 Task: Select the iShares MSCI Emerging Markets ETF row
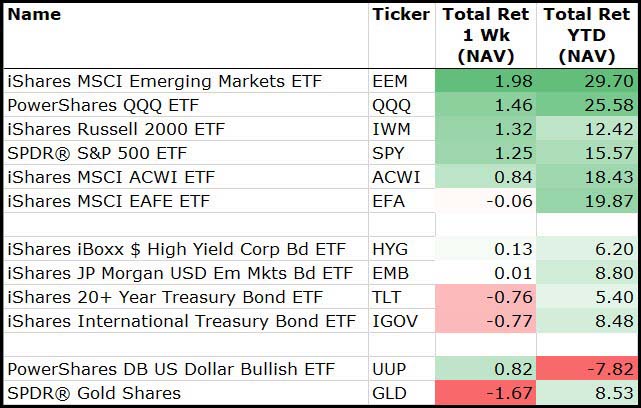[x=165, y=81]
